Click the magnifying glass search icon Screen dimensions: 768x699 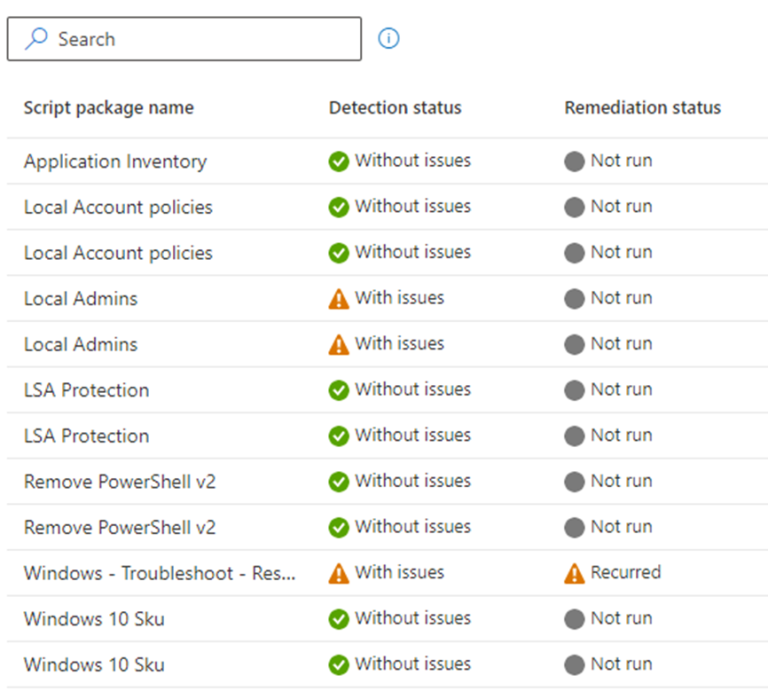(x=36, y=39)
